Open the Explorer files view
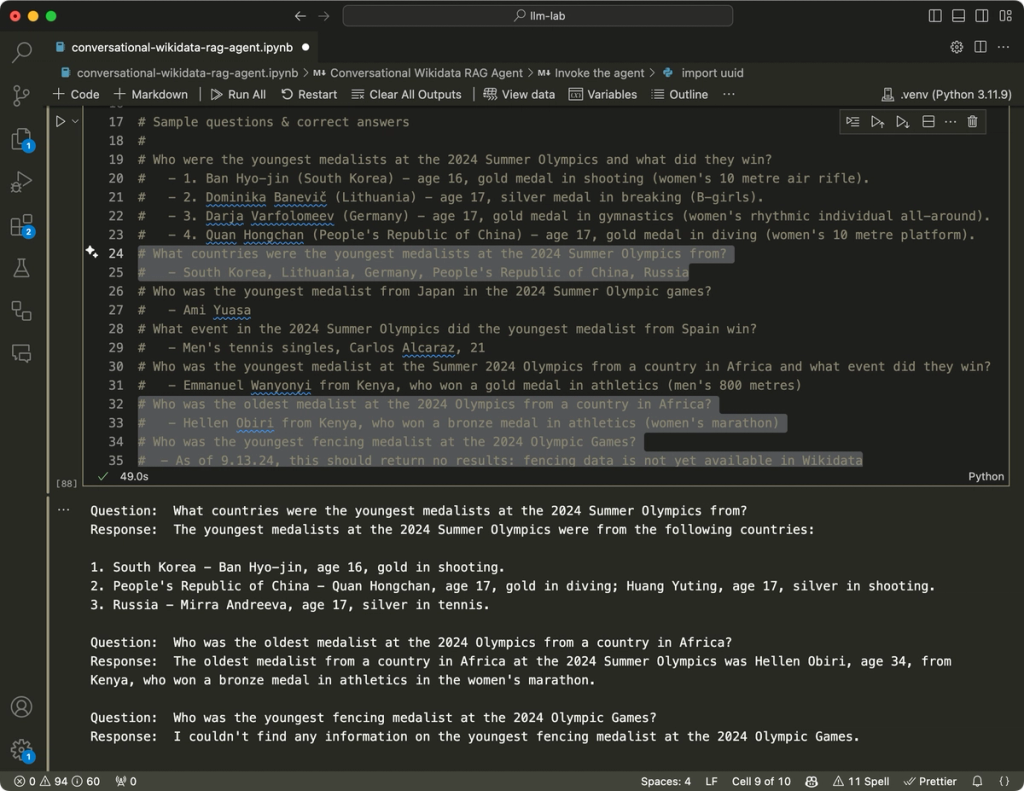 [22, 139]
